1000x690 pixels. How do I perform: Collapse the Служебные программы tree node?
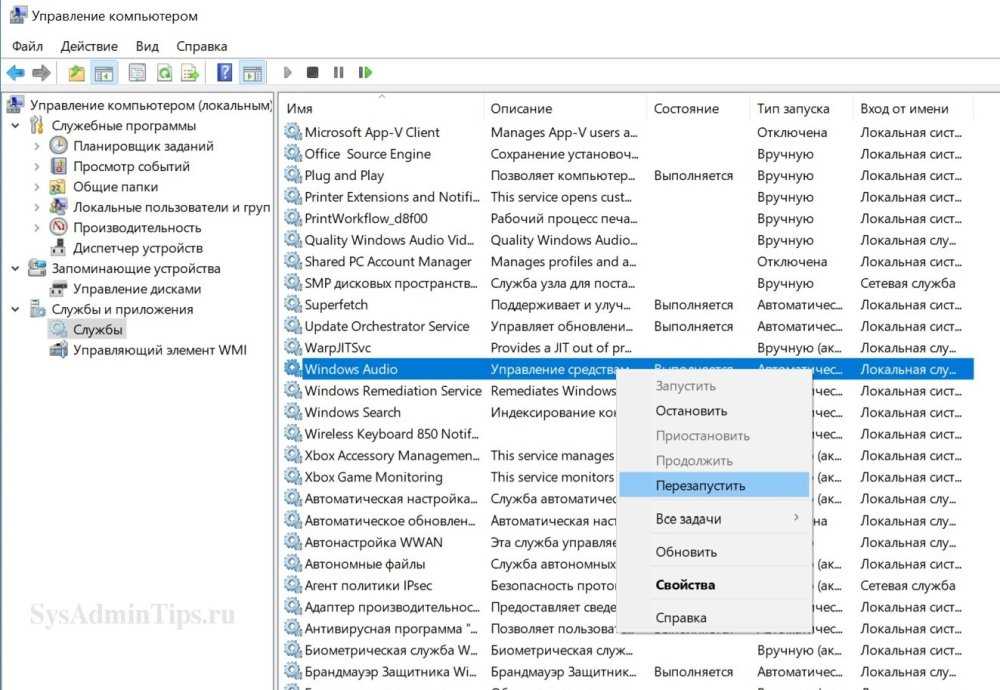coord(15,126)
